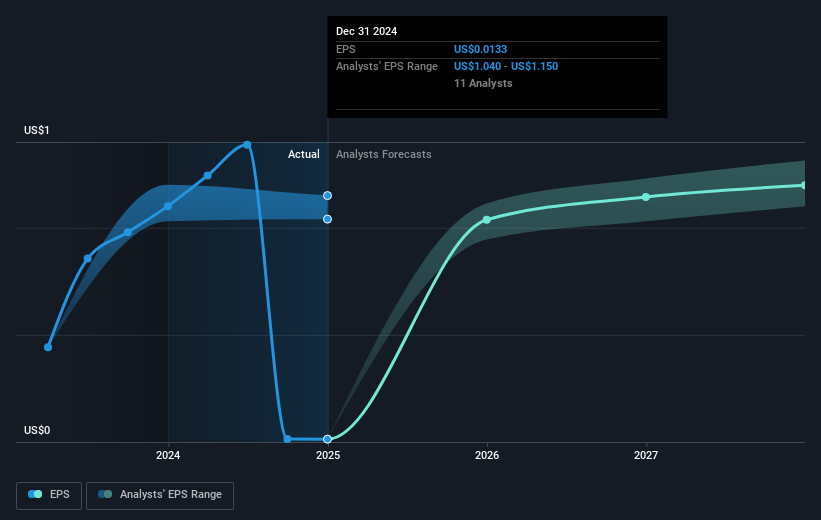Click the EPS data point just before 2025

(287, 439)
